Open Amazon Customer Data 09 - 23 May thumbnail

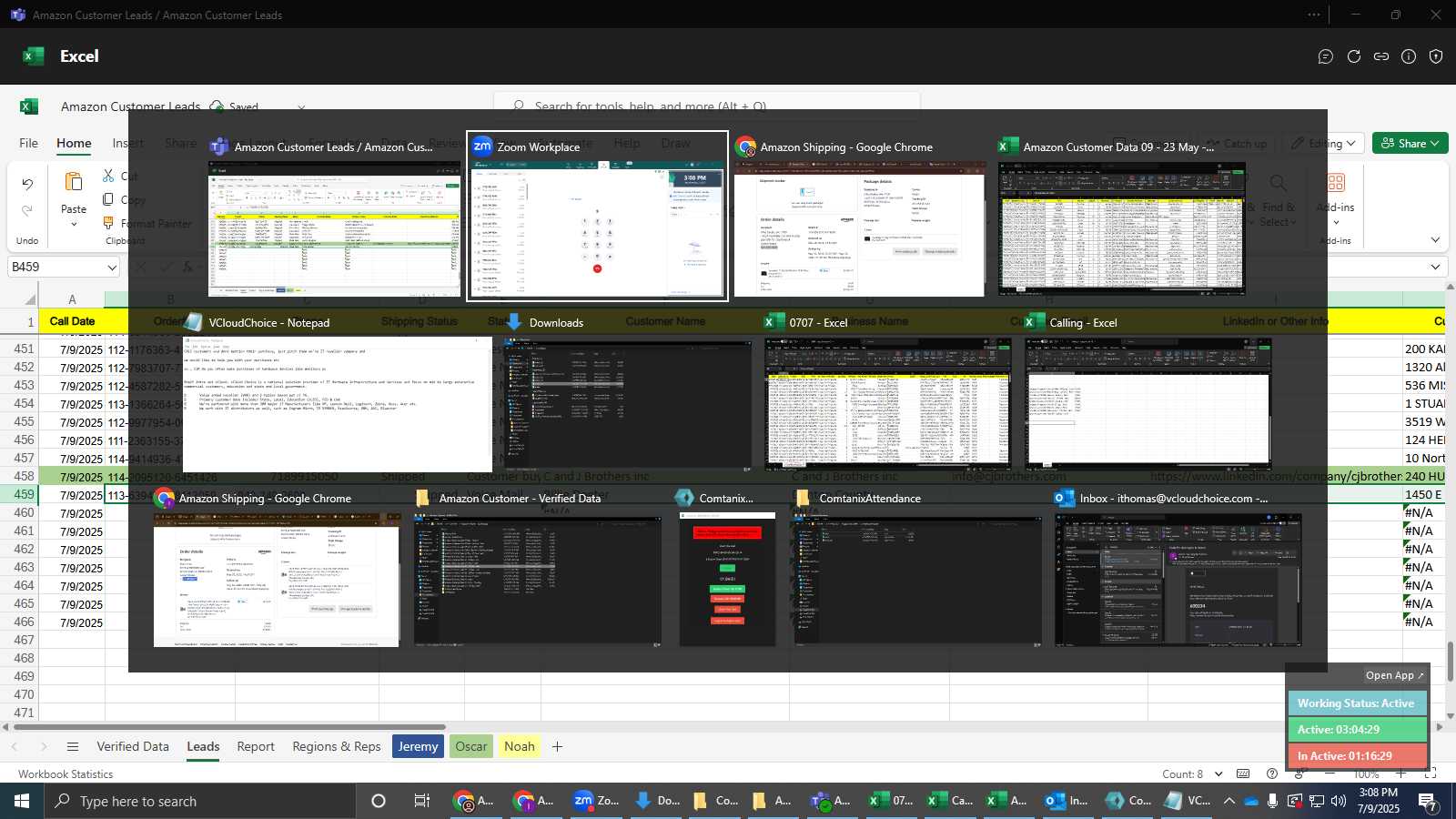click(1122, 217)
